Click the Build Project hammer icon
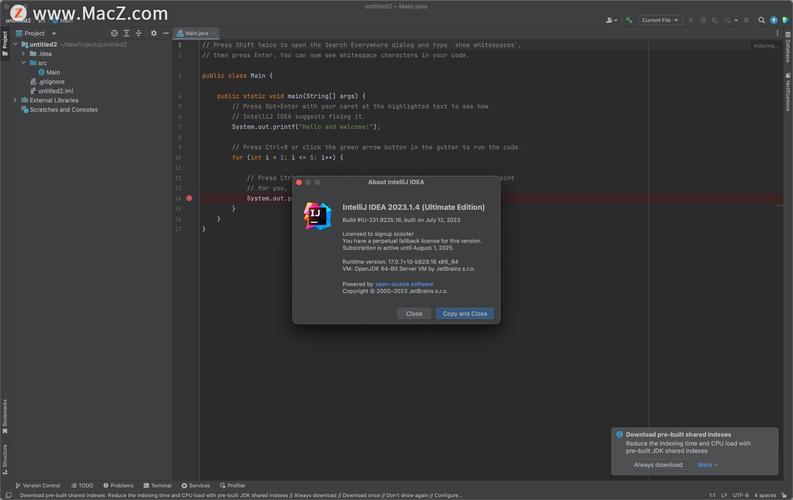793x500 pixels. pyautogui.click(x=629, y=20)
